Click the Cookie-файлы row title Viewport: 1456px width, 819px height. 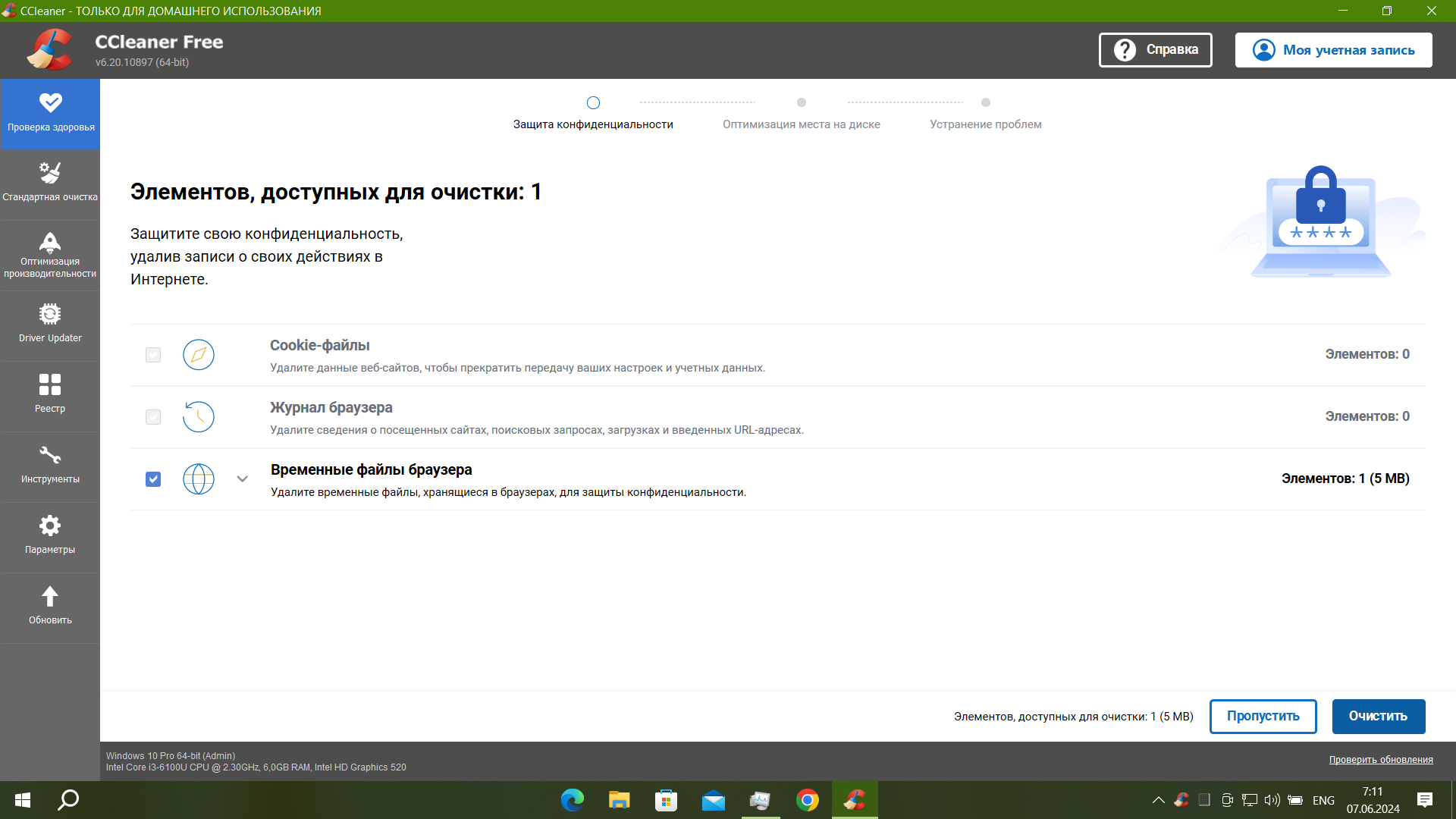coord(320,346)
